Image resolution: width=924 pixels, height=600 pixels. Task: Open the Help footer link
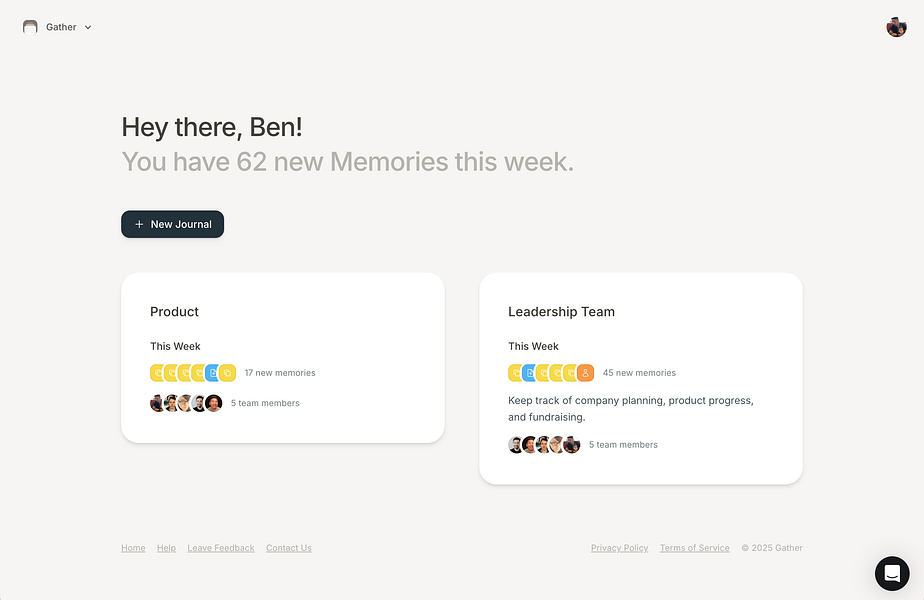coord(166,548)
